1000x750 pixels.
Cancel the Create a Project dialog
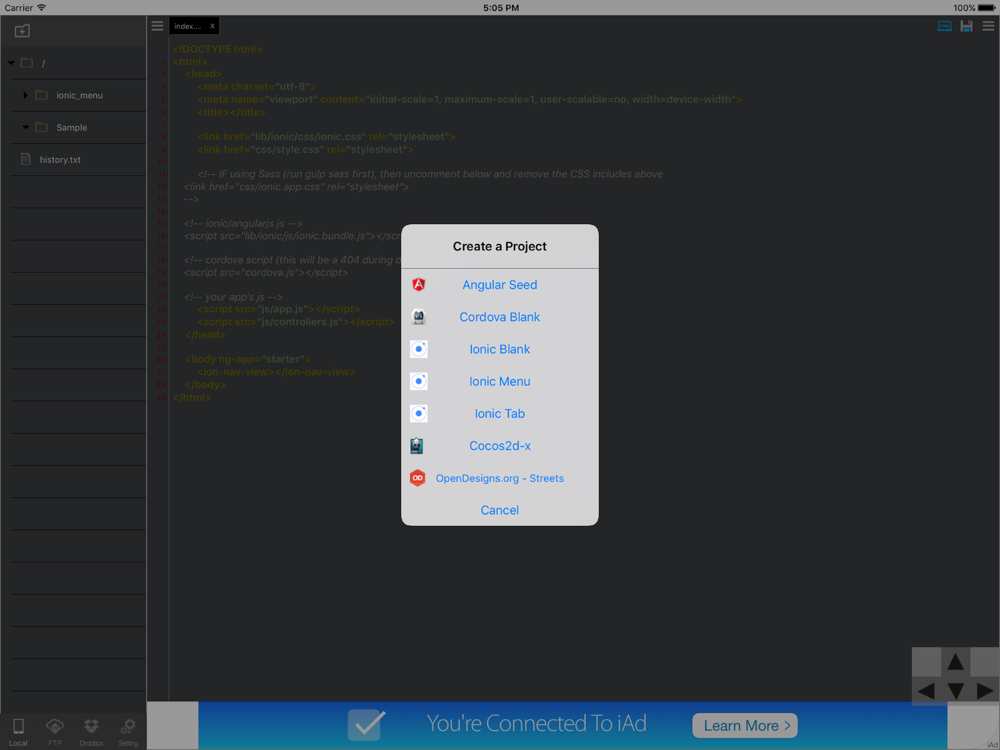tap(499, 510)
